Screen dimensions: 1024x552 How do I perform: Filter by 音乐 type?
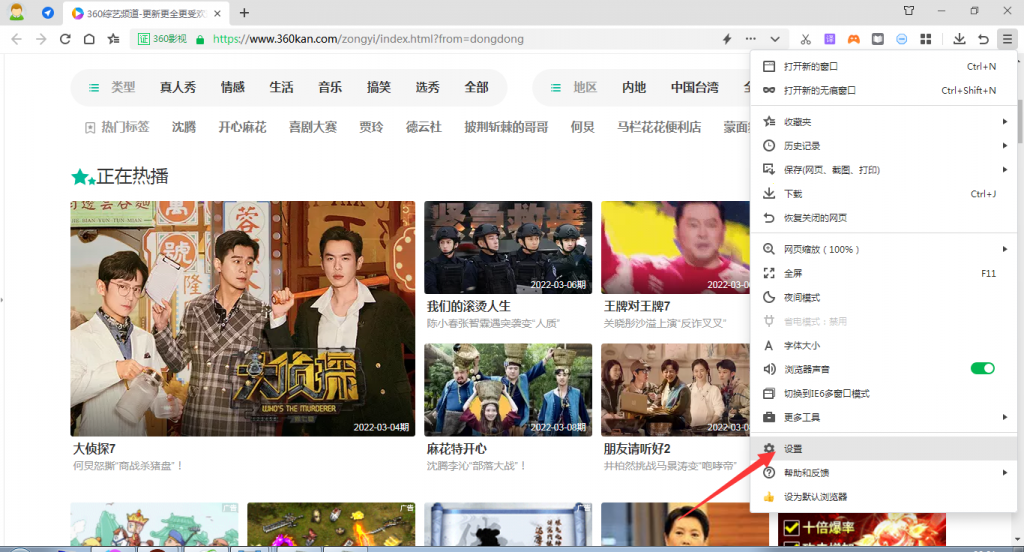point(330,88)
